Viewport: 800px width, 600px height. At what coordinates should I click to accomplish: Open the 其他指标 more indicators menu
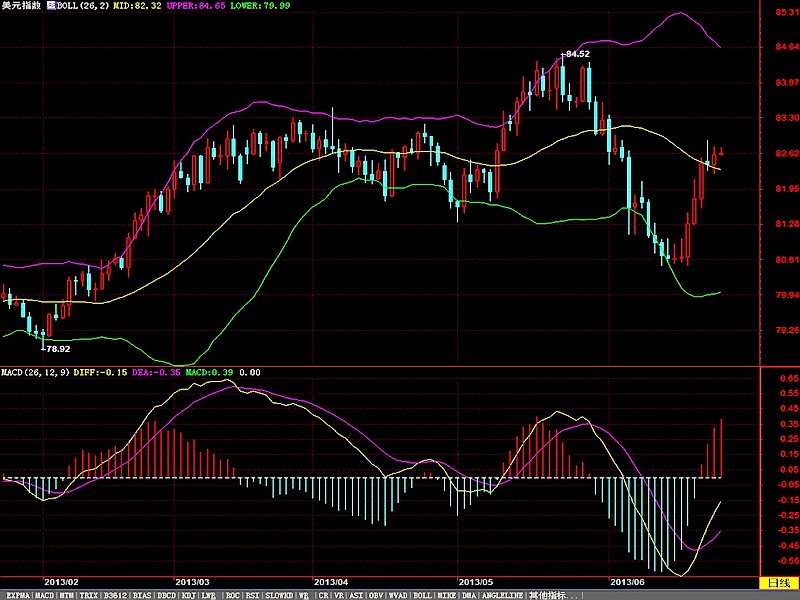pos(554,594)
